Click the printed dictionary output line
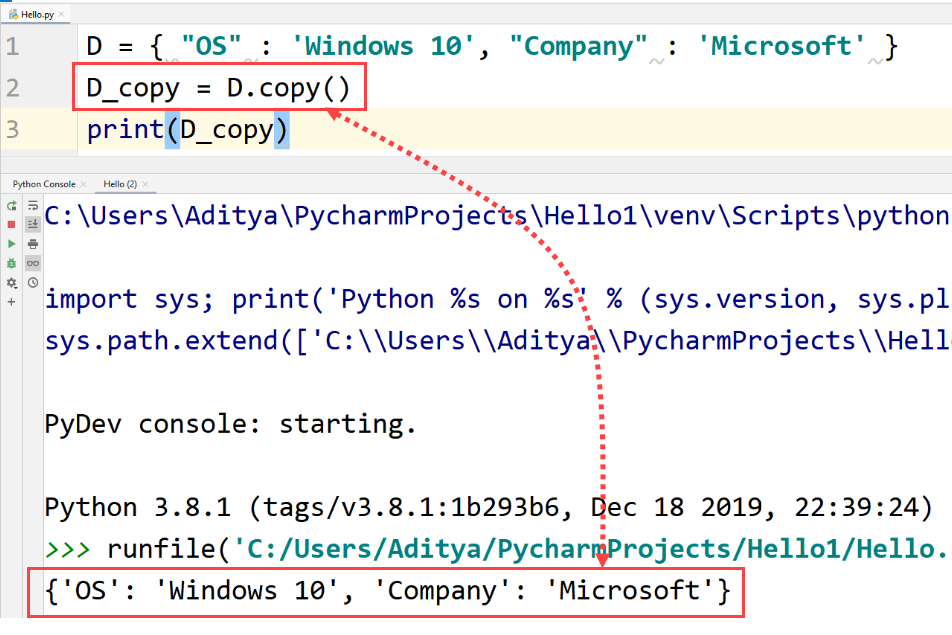Screen dimensions: 952x635 pyautogui.click(x=387, y=591)
